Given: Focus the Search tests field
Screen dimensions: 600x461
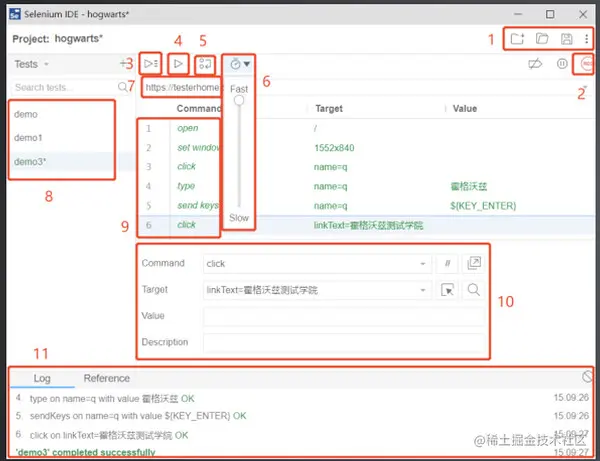Looking at the screenshot, I should [x=64, y=87].
